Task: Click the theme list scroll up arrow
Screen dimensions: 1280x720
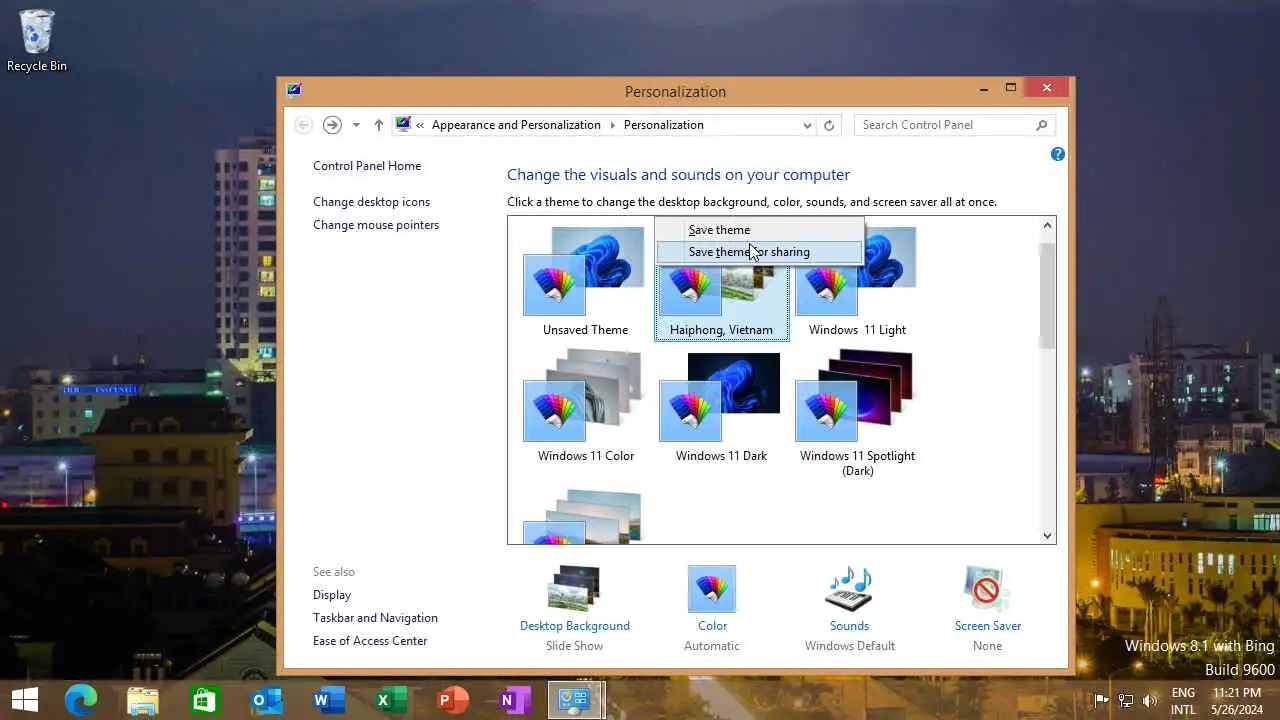Action: (x=1048, y=226)
